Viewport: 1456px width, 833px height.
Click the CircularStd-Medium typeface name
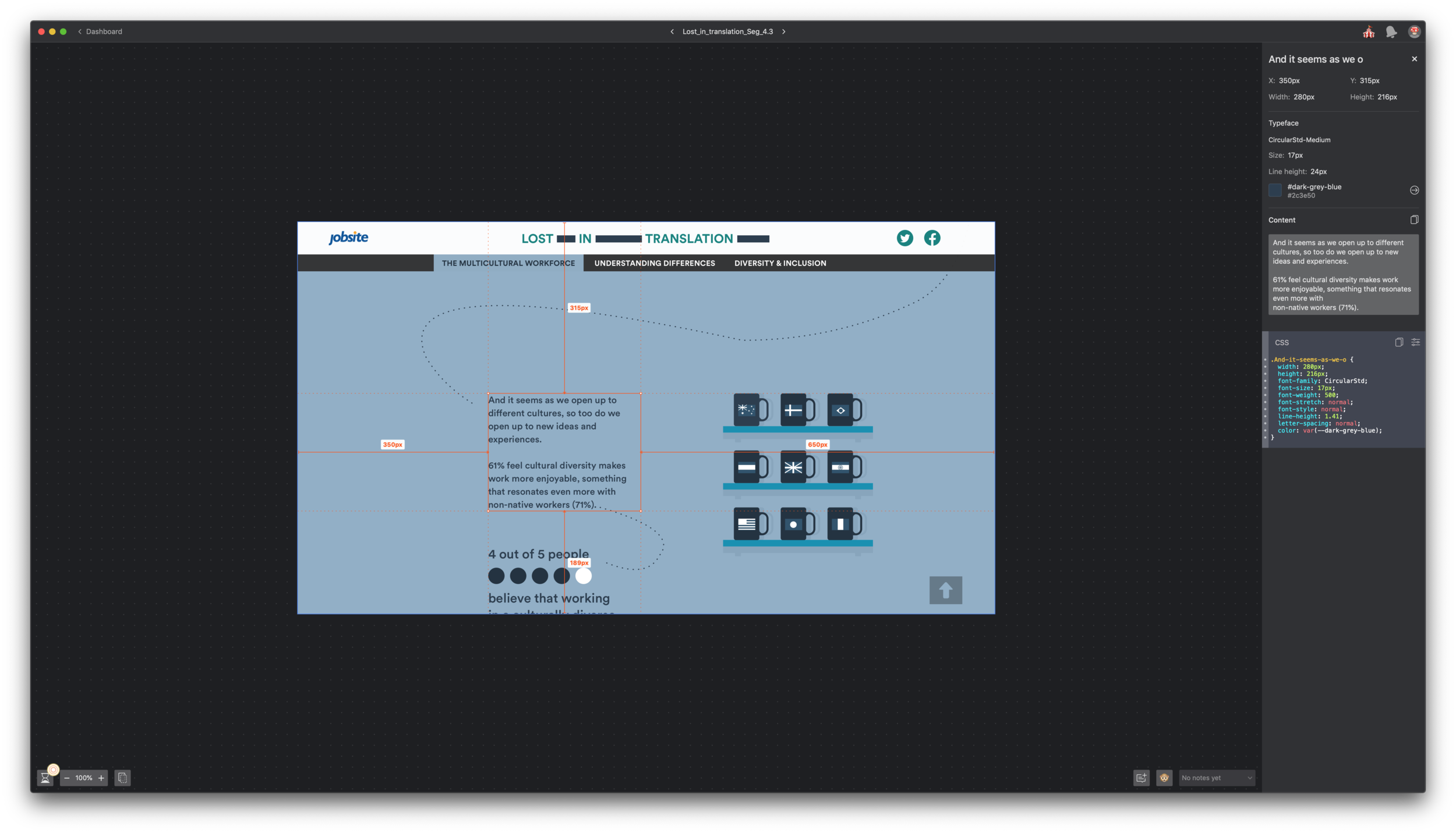coord(1299,140)
